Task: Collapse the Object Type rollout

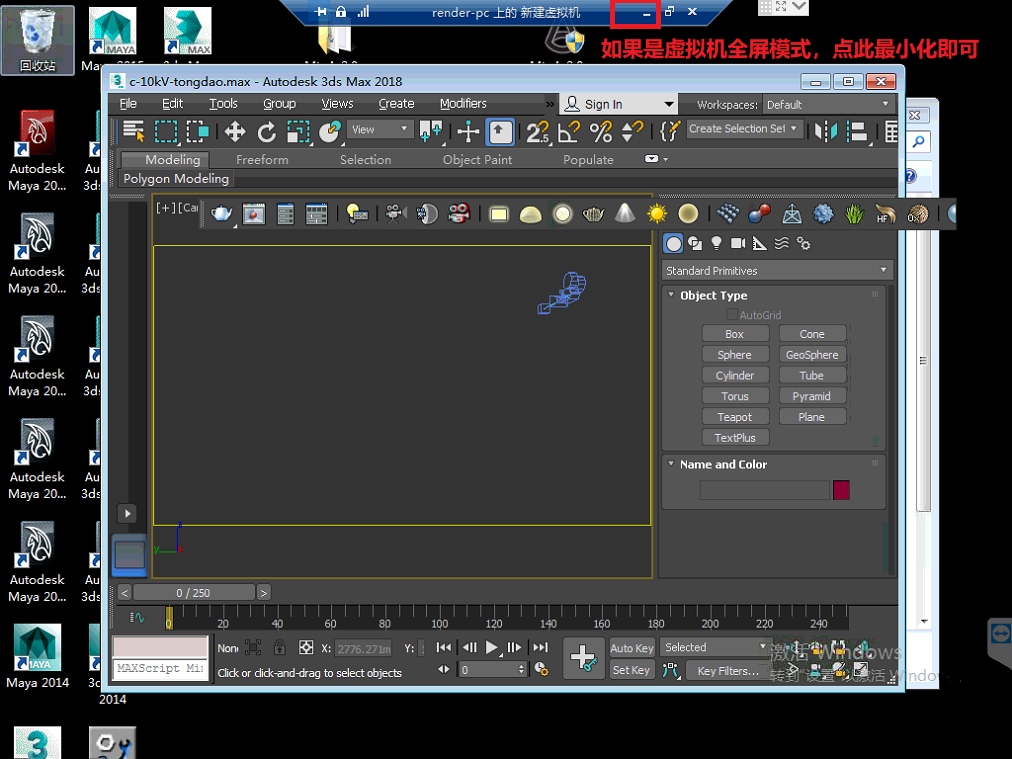Action: coord(671,295)
